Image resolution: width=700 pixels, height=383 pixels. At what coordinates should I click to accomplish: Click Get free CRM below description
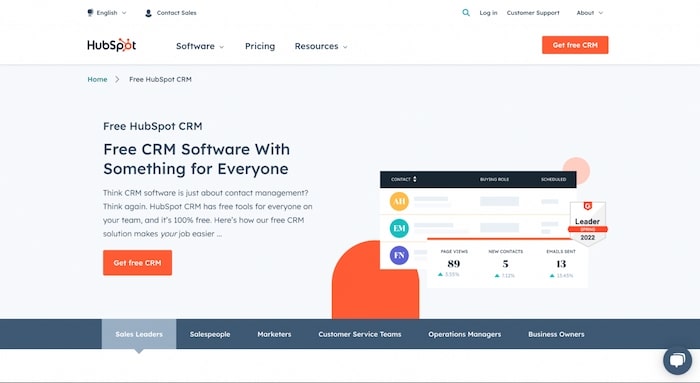coord(138,263)
